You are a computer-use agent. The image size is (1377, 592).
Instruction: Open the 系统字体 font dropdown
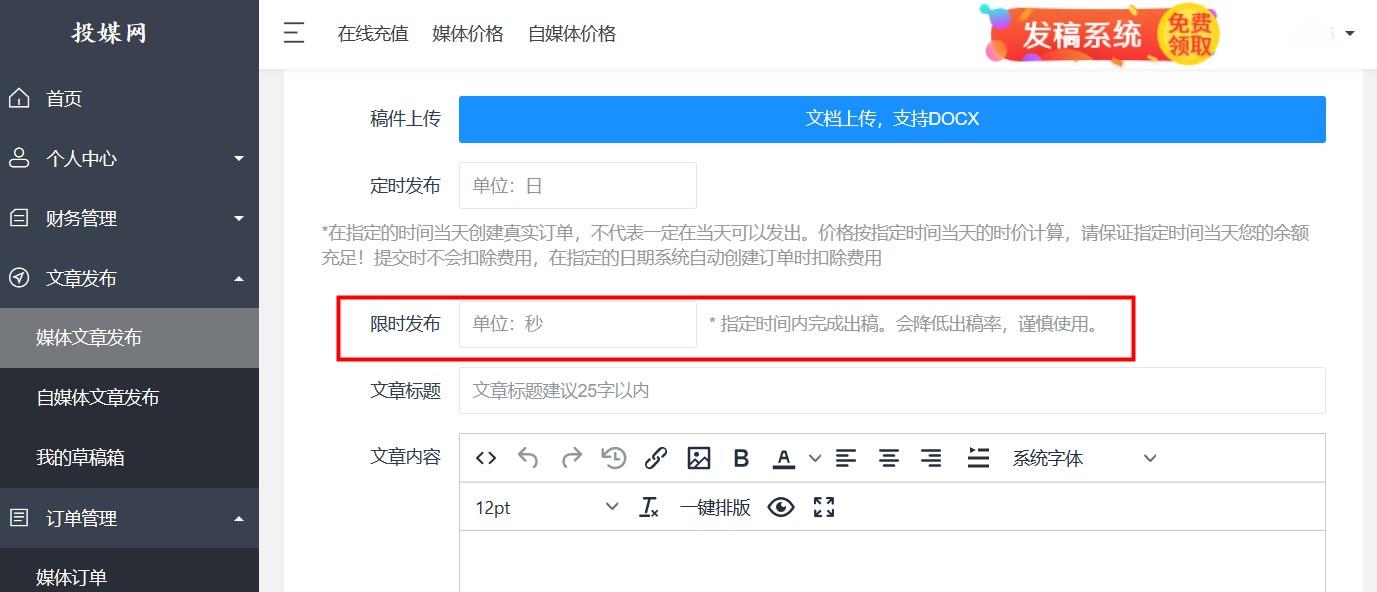[1083, 458]
